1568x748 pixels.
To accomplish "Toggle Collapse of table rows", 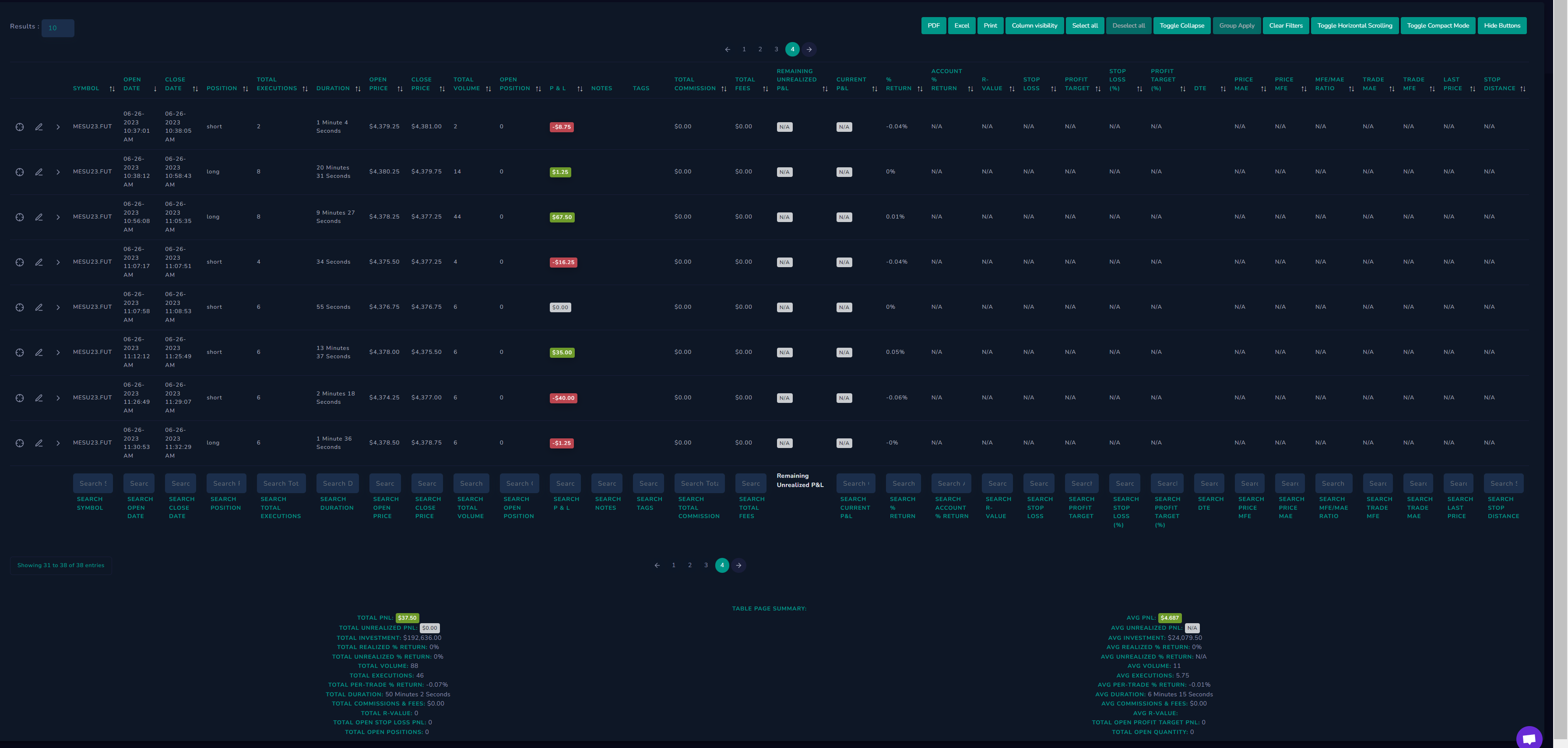I will (x=1181, y=25).
